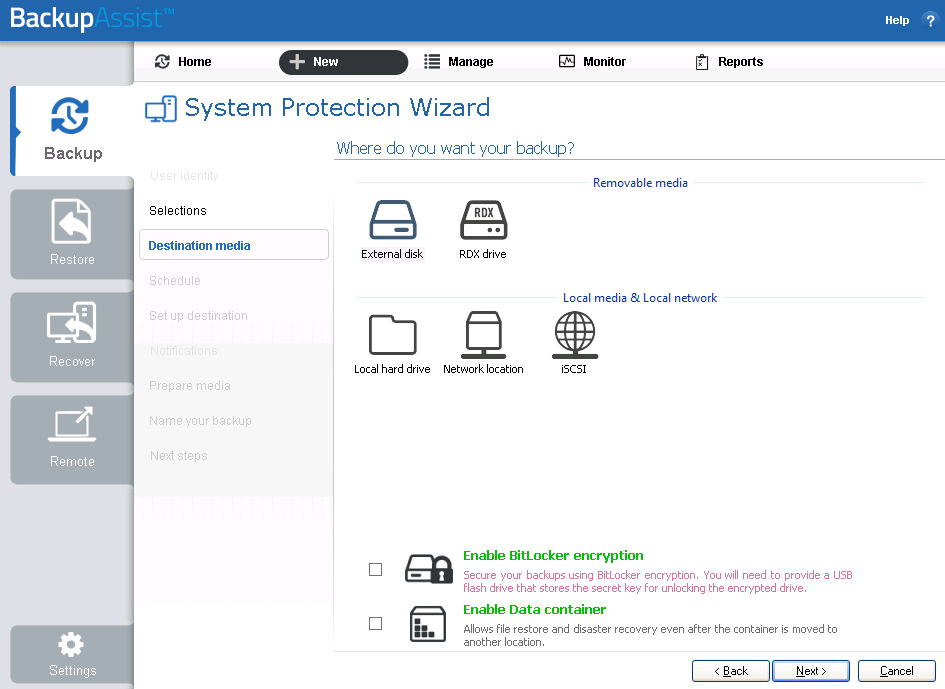Select the Local hard drive icon
This screenshot has width=945, height=689.
392,335
